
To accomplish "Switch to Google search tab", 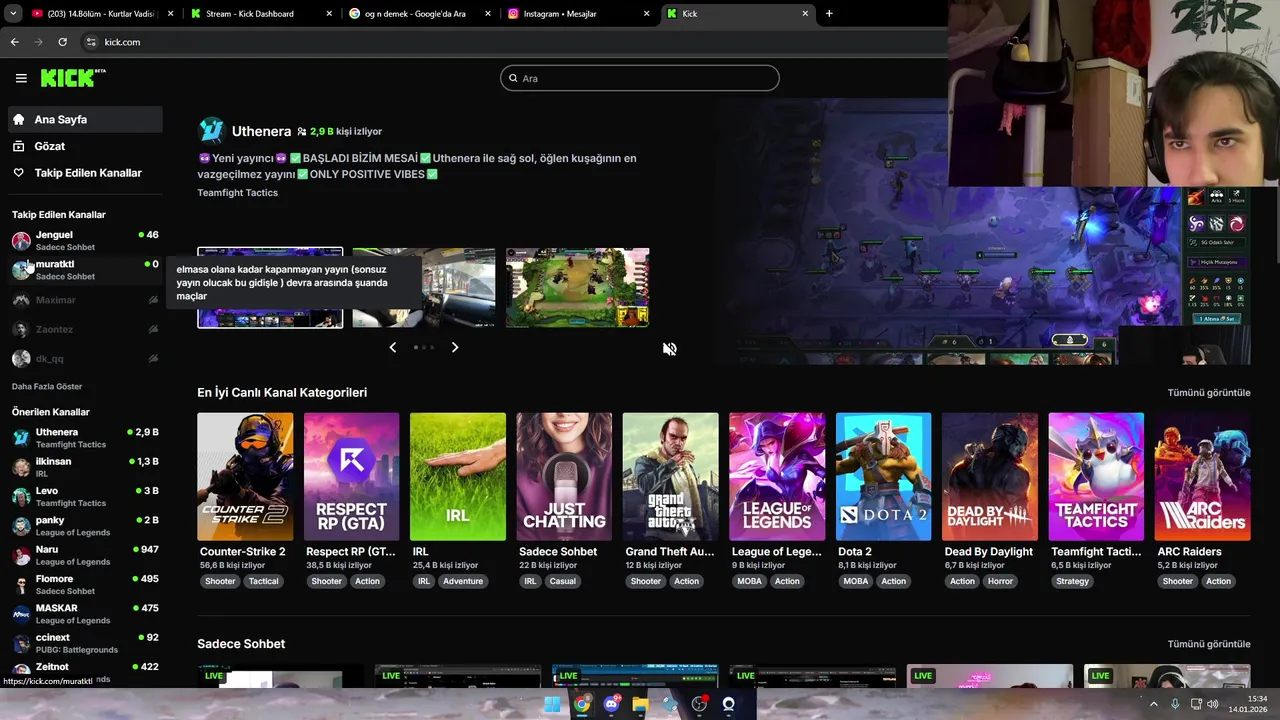I will point(418,14).
